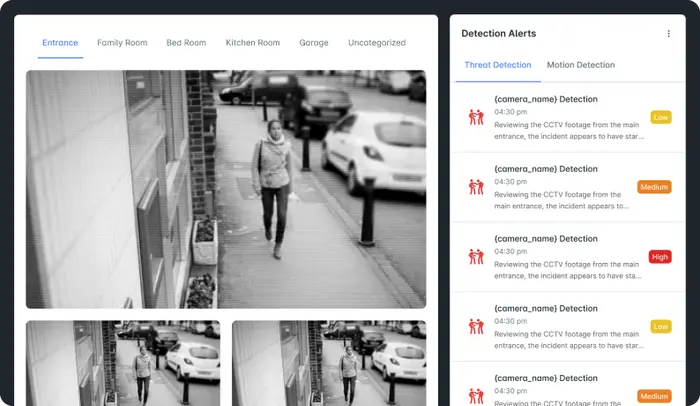Click the Low badge on the fourth alert

[661, 326]
